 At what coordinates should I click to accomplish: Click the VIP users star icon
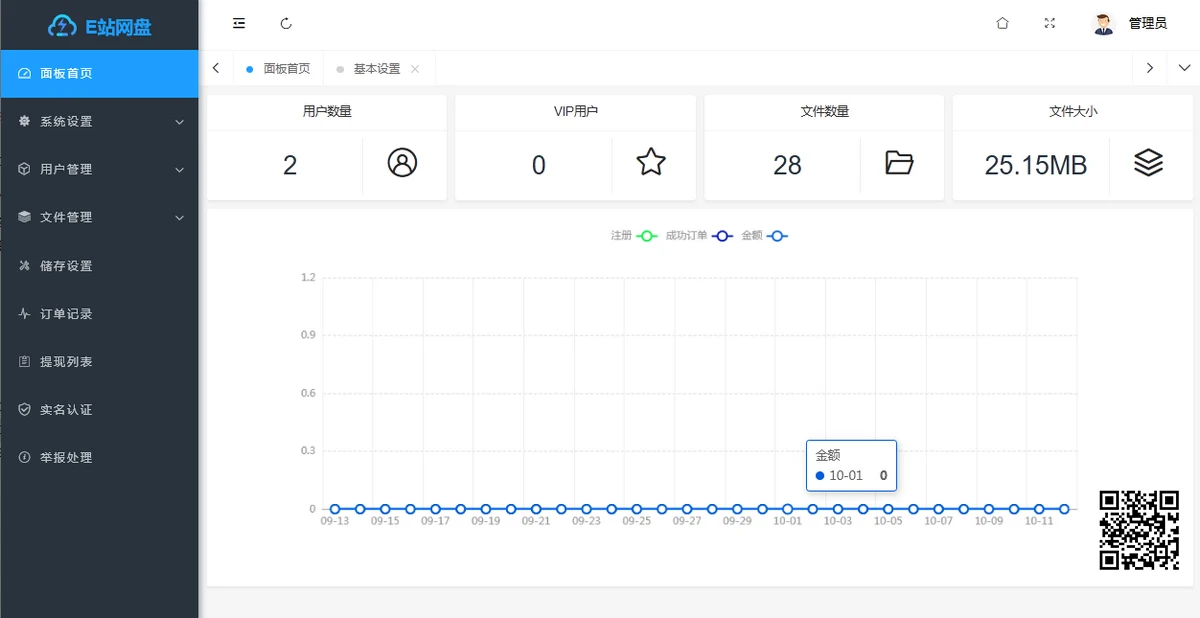coord(651,162)
